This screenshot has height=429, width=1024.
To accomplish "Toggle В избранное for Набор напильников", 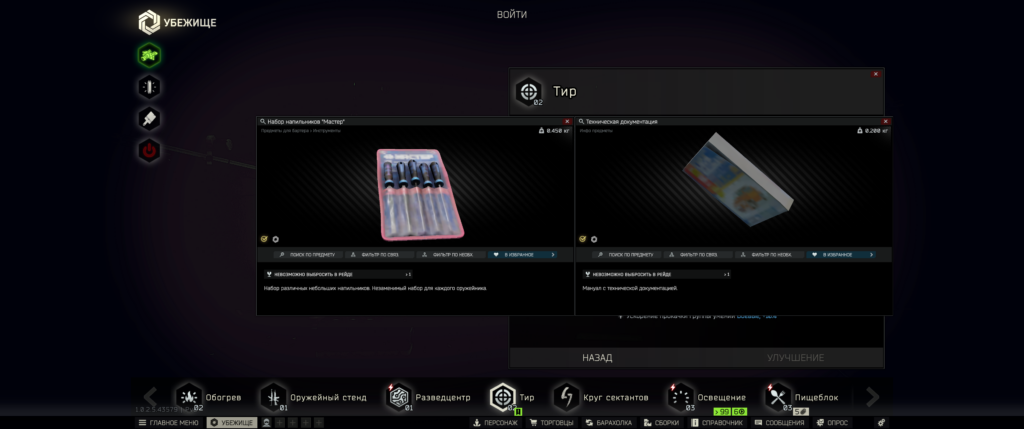I will 523,255.
